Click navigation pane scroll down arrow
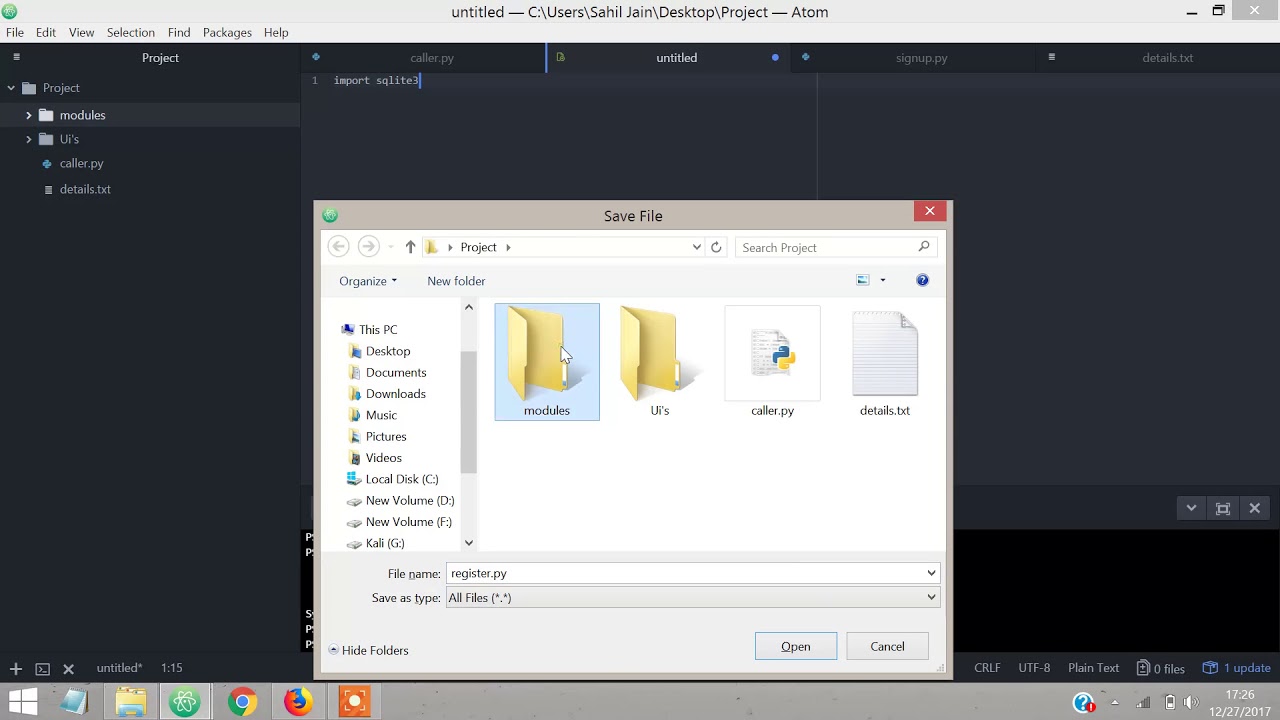 coord(468,543)
